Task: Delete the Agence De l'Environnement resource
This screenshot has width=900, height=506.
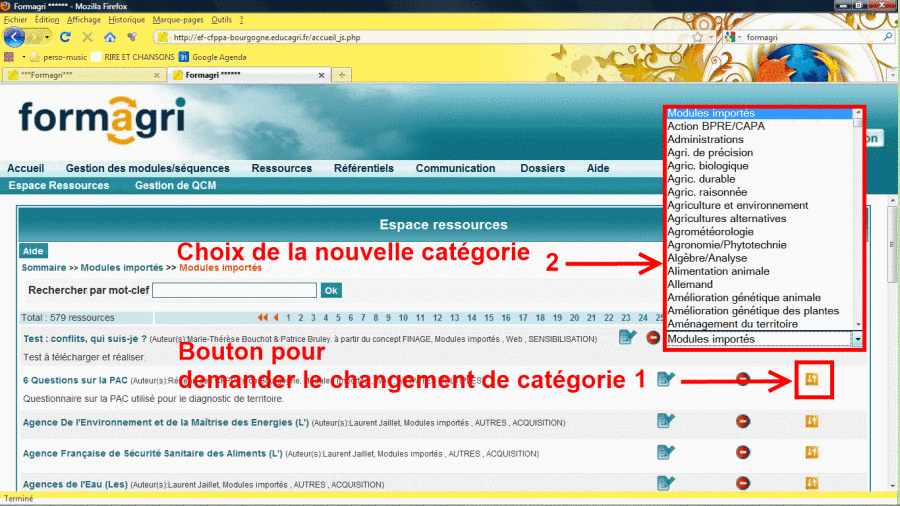Action: click(743, 422)
